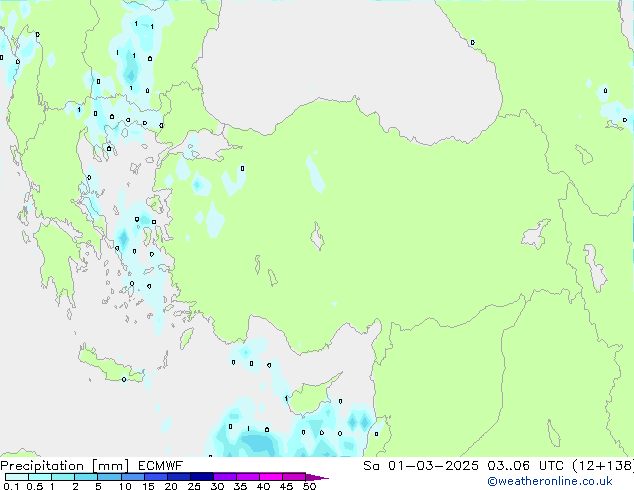Viewport: 634px width, 490px height.
Task: Pick the 0.5–1 mm legend swatch
Action: (x=40, y=477)
